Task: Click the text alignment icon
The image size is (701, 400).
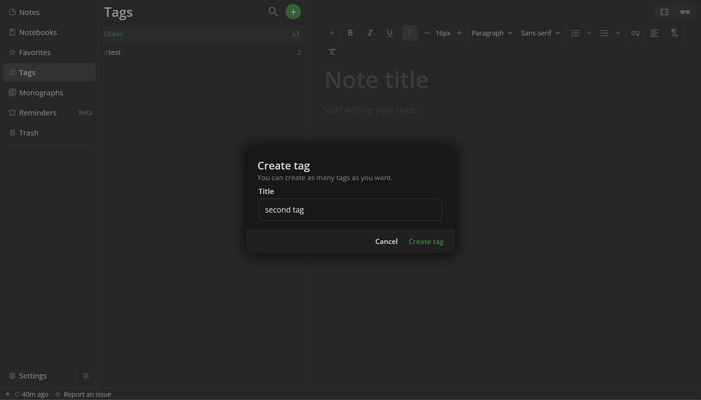Action: (655, 33)
